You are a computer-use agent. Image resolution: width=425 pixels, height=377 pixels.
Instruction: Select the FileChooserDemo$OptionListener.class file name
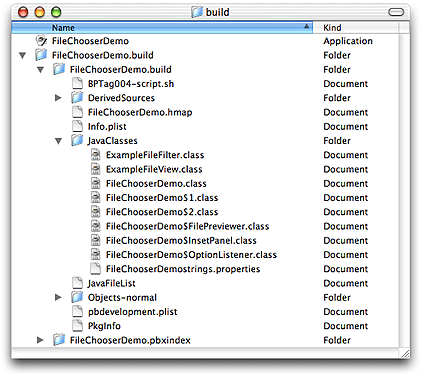coord(191,255)
